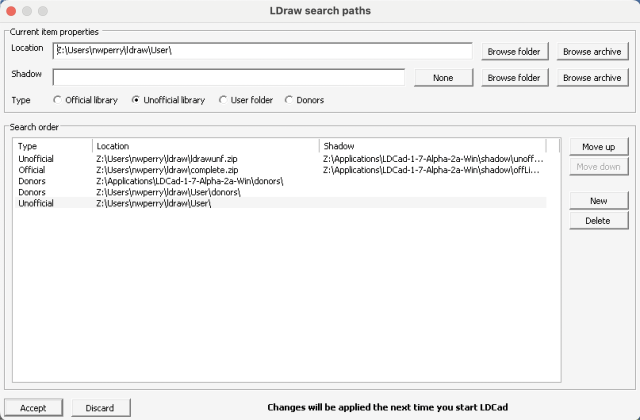Delete the selected search path
Image resolution: width=640 pixels, height=420 pixels.
[x=598, y=220]
